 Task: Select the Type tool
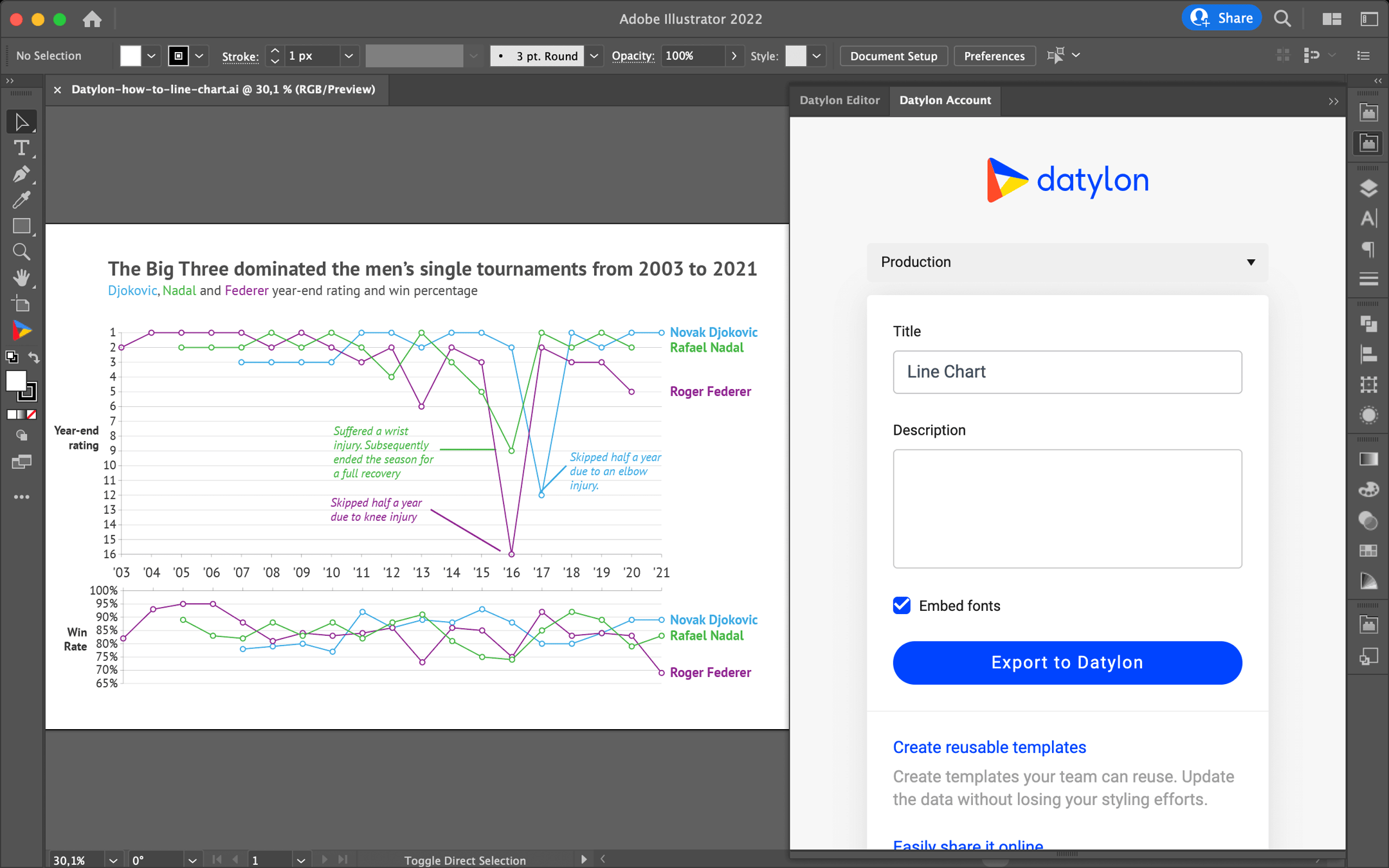tap(21, 149)
